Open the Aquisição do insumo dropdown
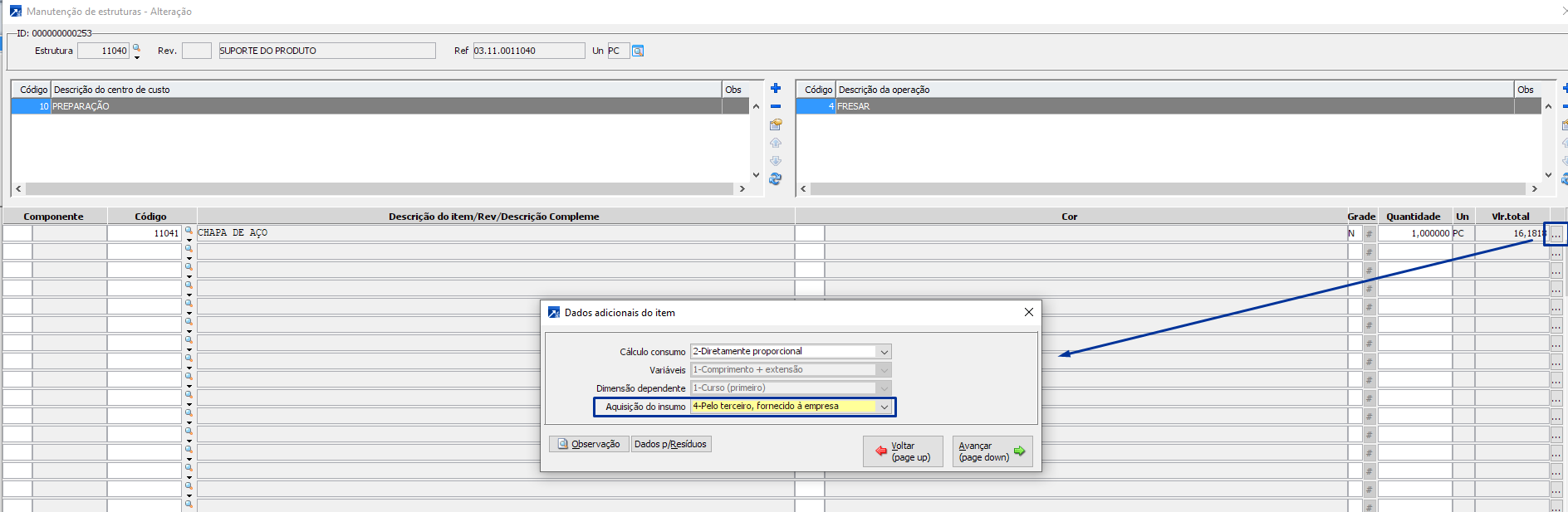The height and width of the screenshot is (512, 1568). pos(884,407)
